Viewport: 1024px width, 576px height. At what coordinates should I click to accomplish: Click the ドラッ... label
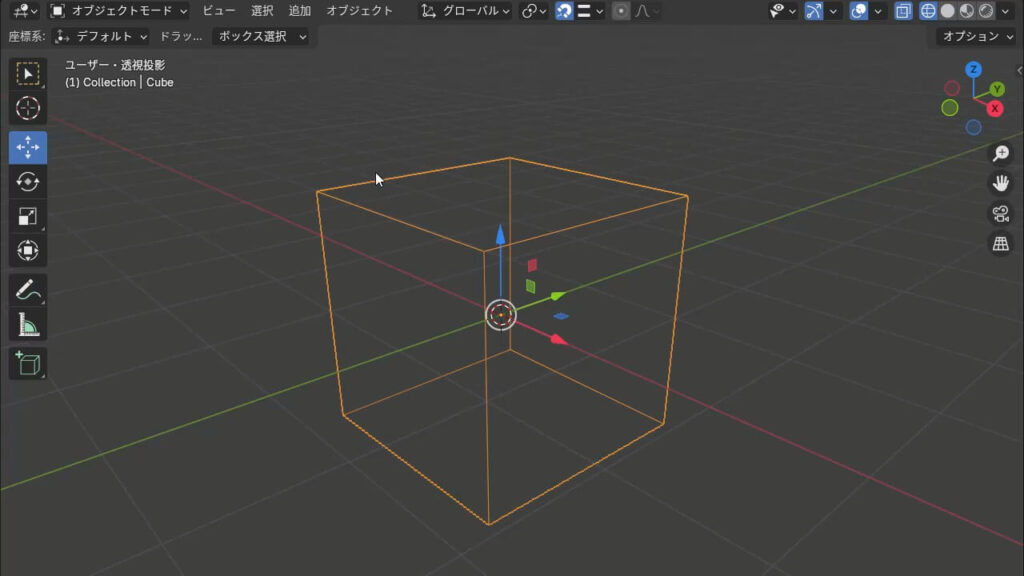click(x=181, y=37)
